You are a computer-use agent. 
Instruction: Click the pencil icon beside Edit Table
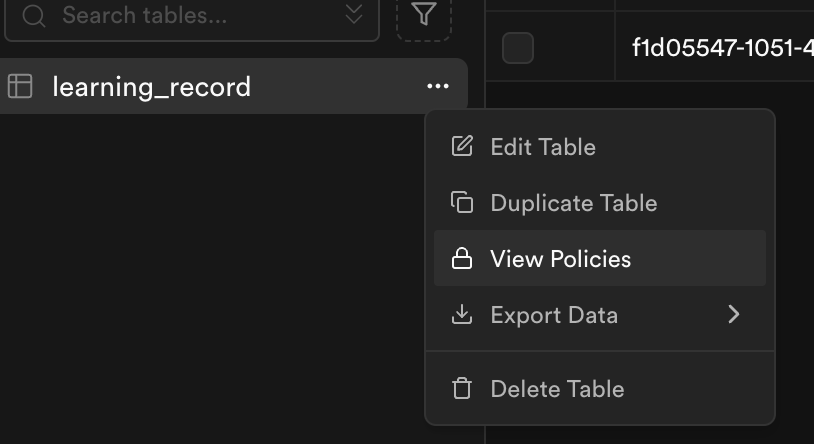462,147
